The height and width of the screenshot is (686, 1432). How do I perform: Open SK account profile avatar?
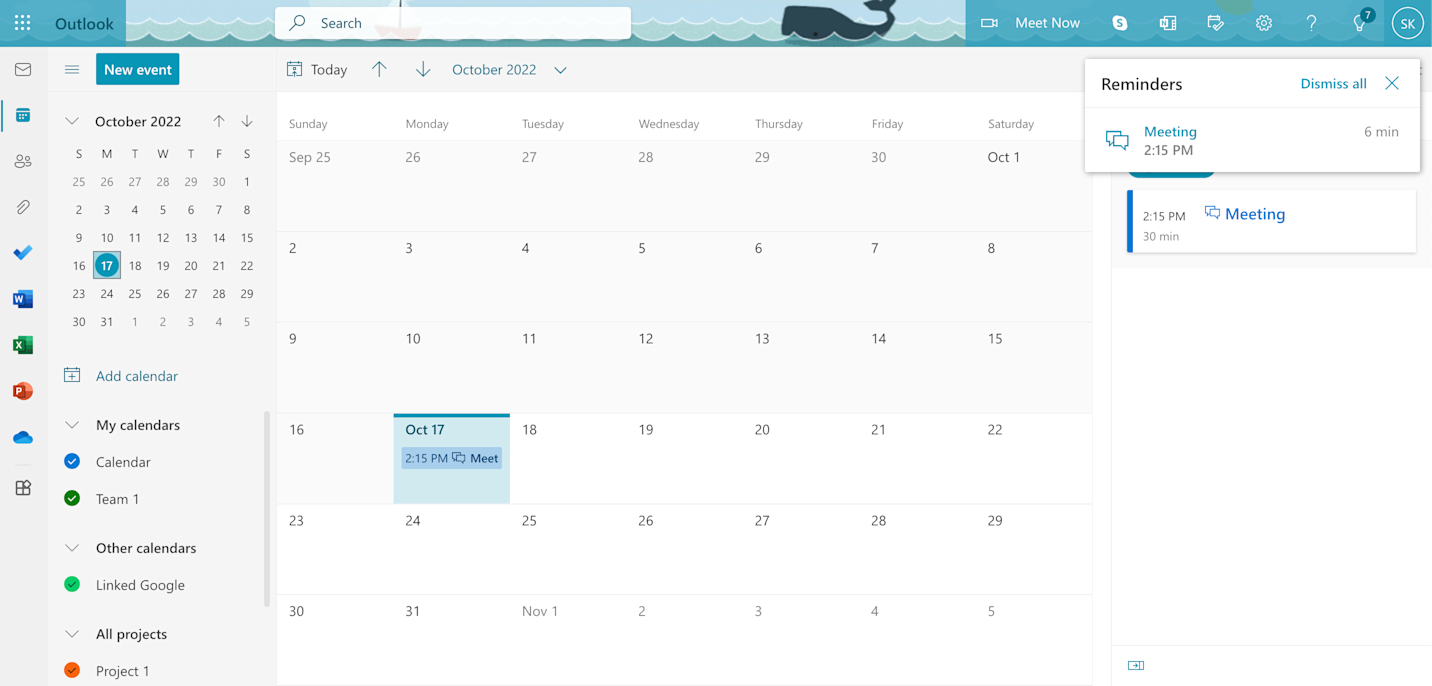[x=1407, y=23]
